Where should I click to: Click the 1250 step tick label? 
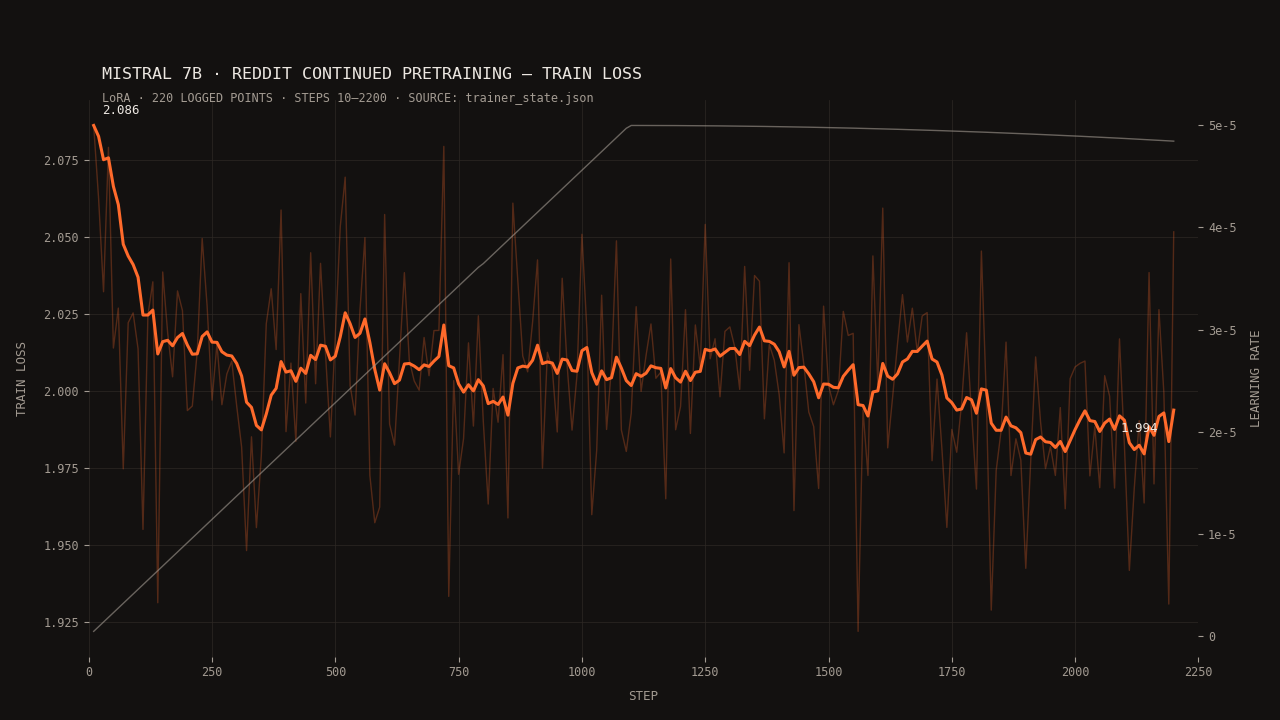tap(705, 673)
